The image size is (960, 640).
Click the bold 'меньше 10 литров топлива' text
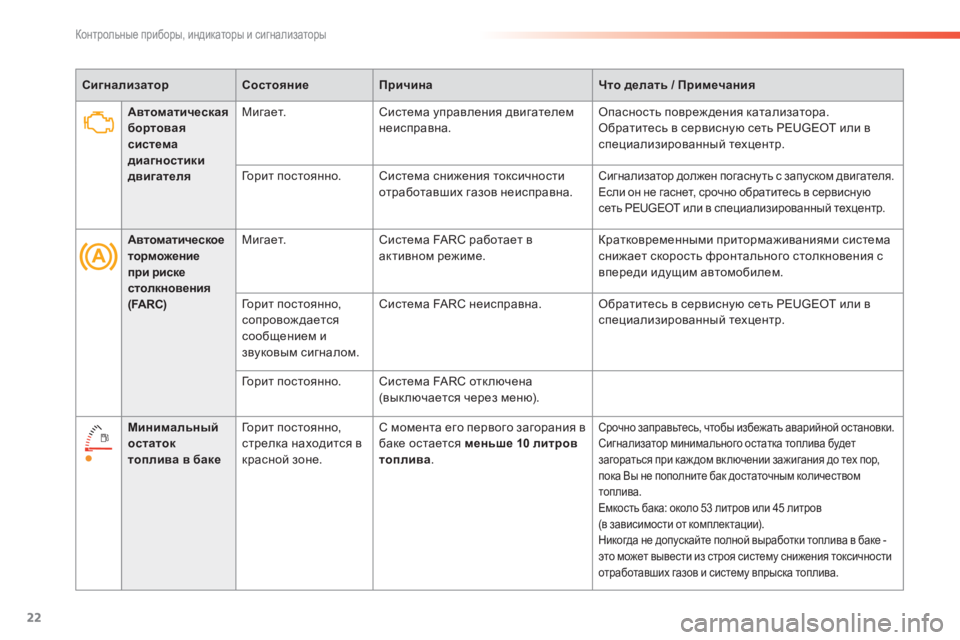[478, 451]
